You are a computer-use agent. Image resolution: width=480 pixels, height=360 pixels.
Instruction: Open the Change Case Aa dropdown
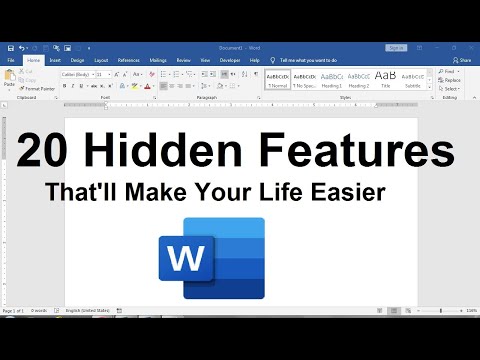click(137, 74)
